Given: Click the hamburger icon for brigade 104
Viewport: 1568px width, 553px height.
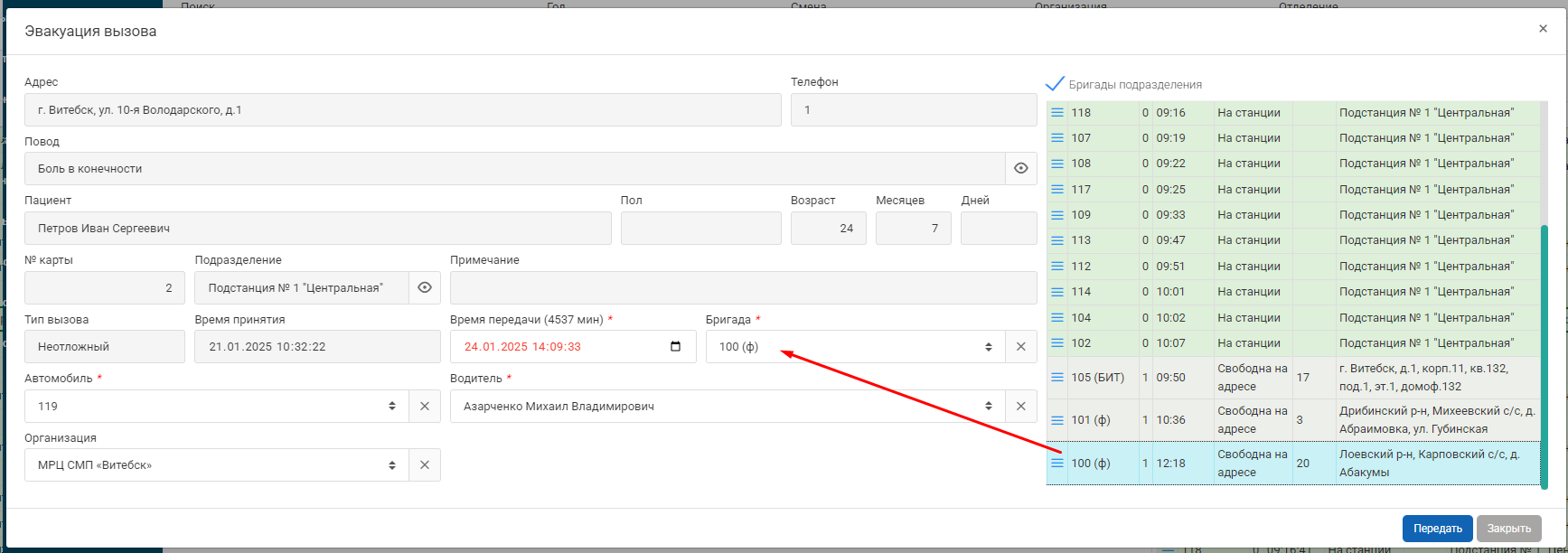Looking at the screenshot, I should 1056,318.
